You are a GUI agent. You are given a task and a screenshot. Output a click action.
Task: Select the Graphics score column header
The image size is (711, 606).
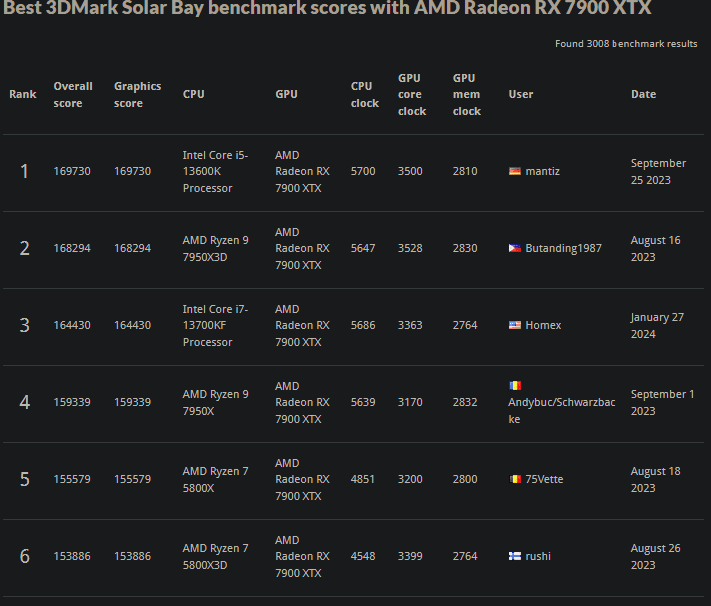(x=137, y=94)
